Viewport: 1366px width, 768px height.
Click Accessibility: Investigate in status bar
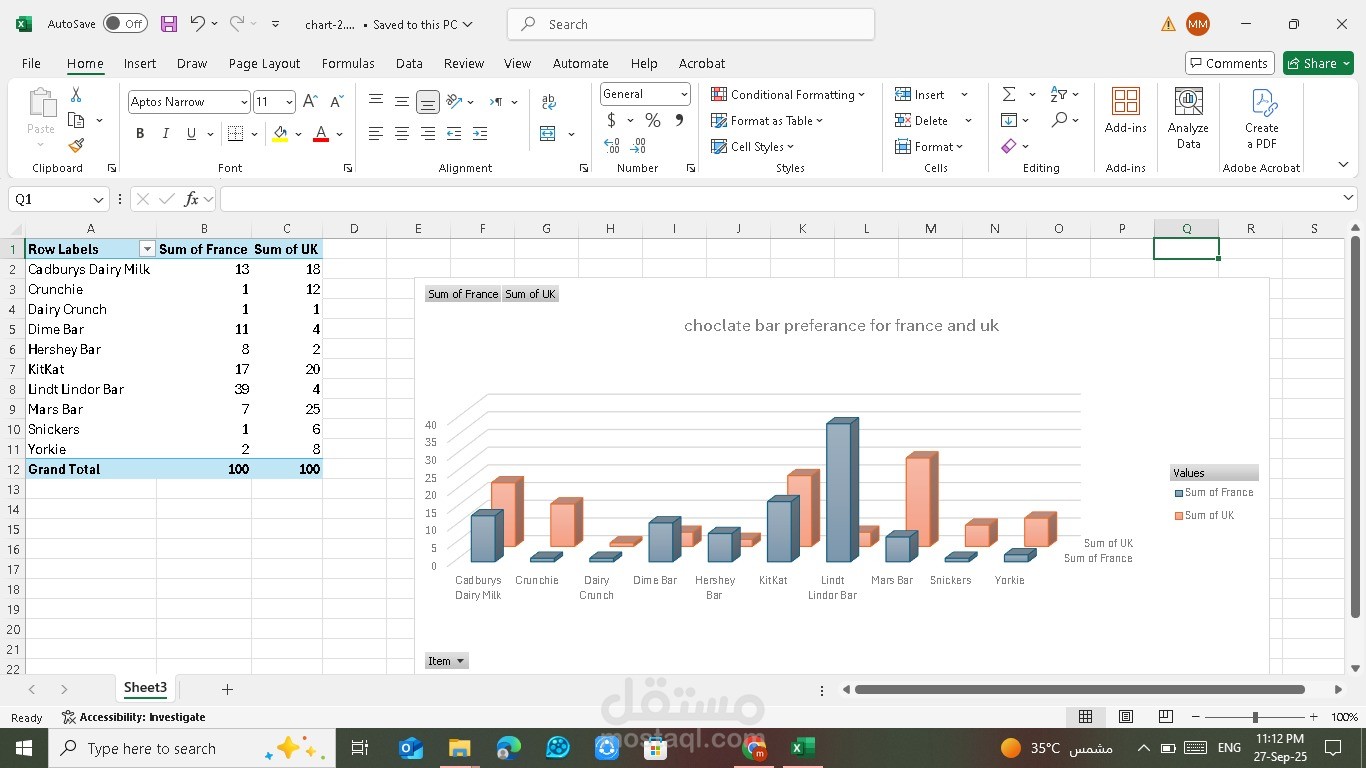pyautogui.click(x=134, y=717)
